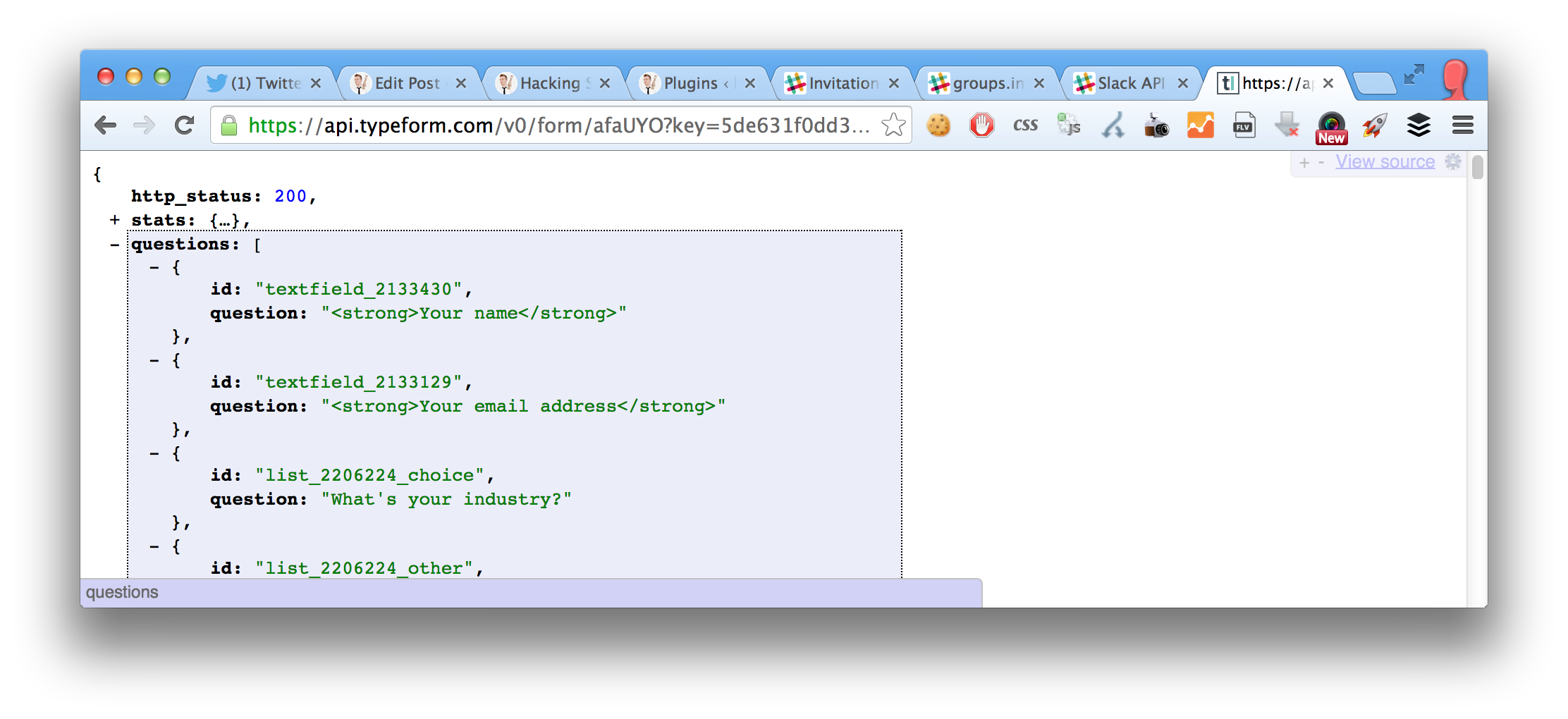1568x719 pixels.
Task: Click the "Your email address" question value
Action: click(523, 407)
